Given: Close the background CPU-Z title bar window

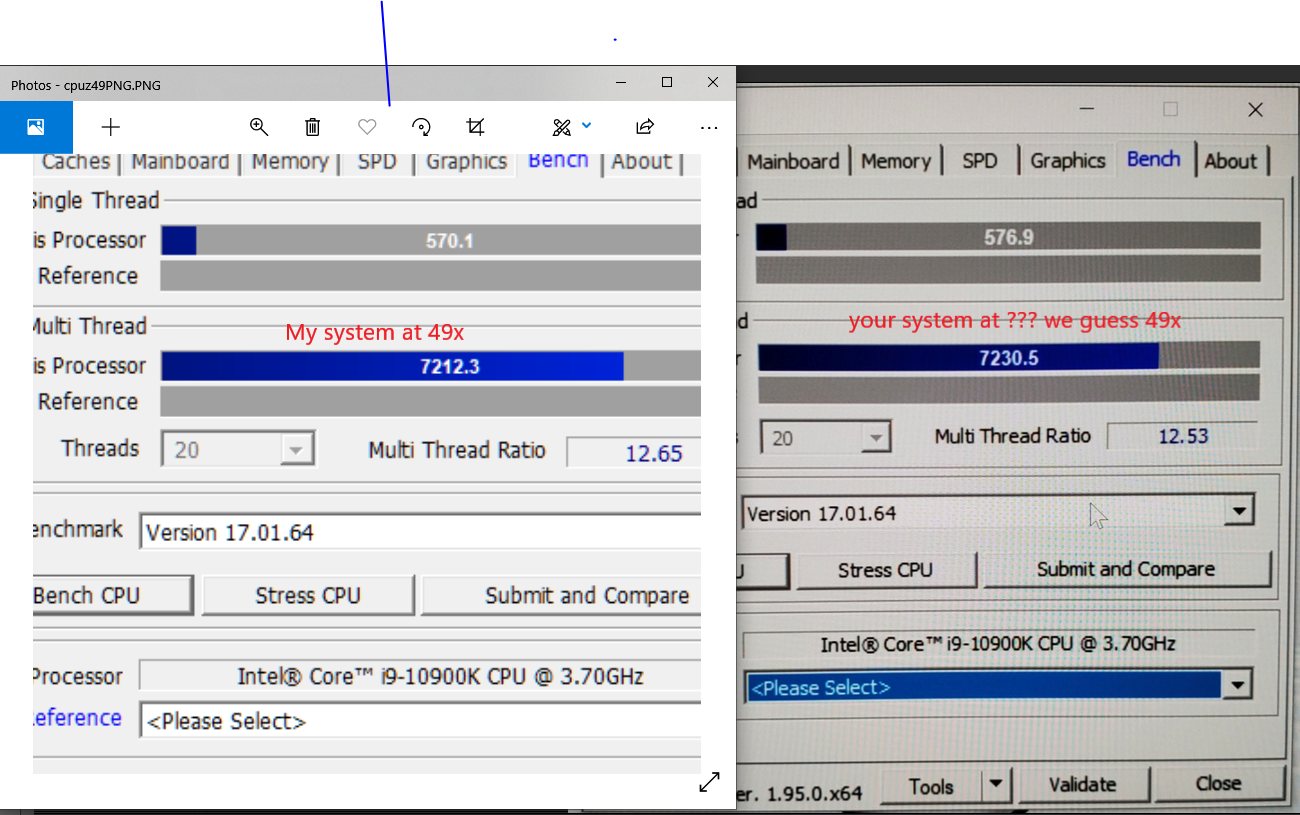Looking at the screenshot, I should point(1256,109).
